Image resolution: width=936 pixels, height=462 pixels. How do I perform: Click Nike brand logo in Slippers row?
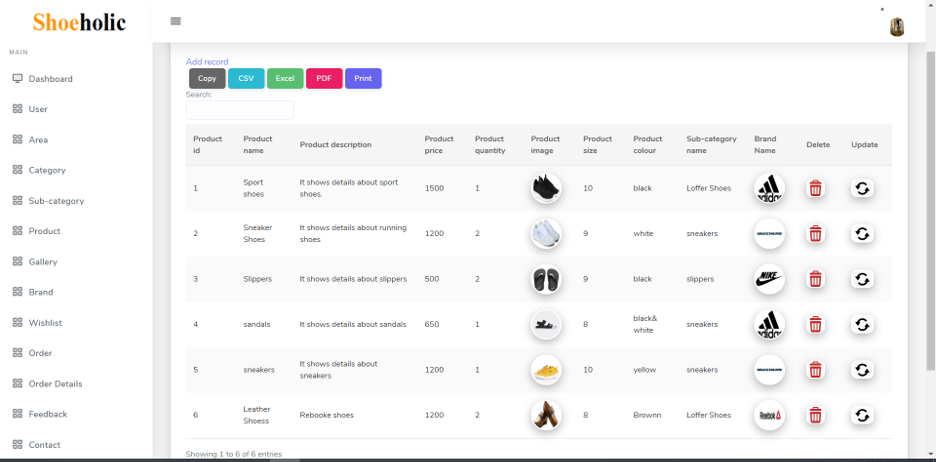coord(769,279)
